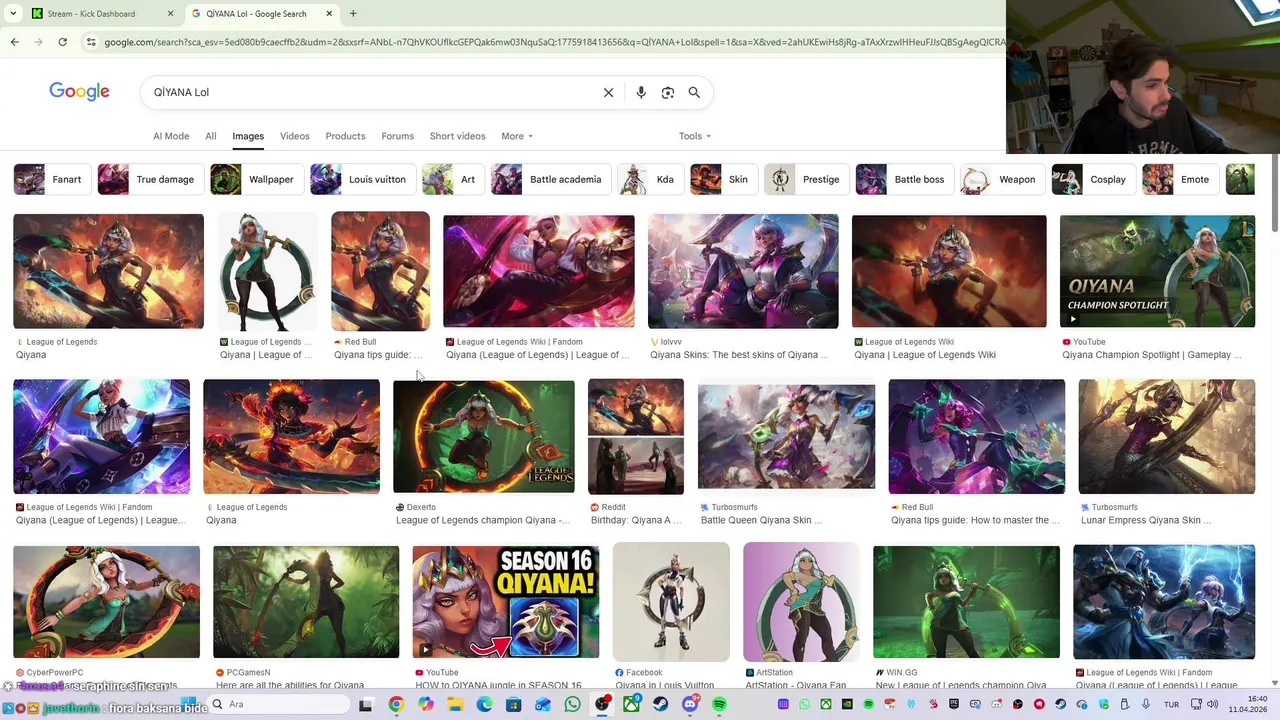
Task: Open Chrome tab search dropdown arrow
Action: click(12, 13)
